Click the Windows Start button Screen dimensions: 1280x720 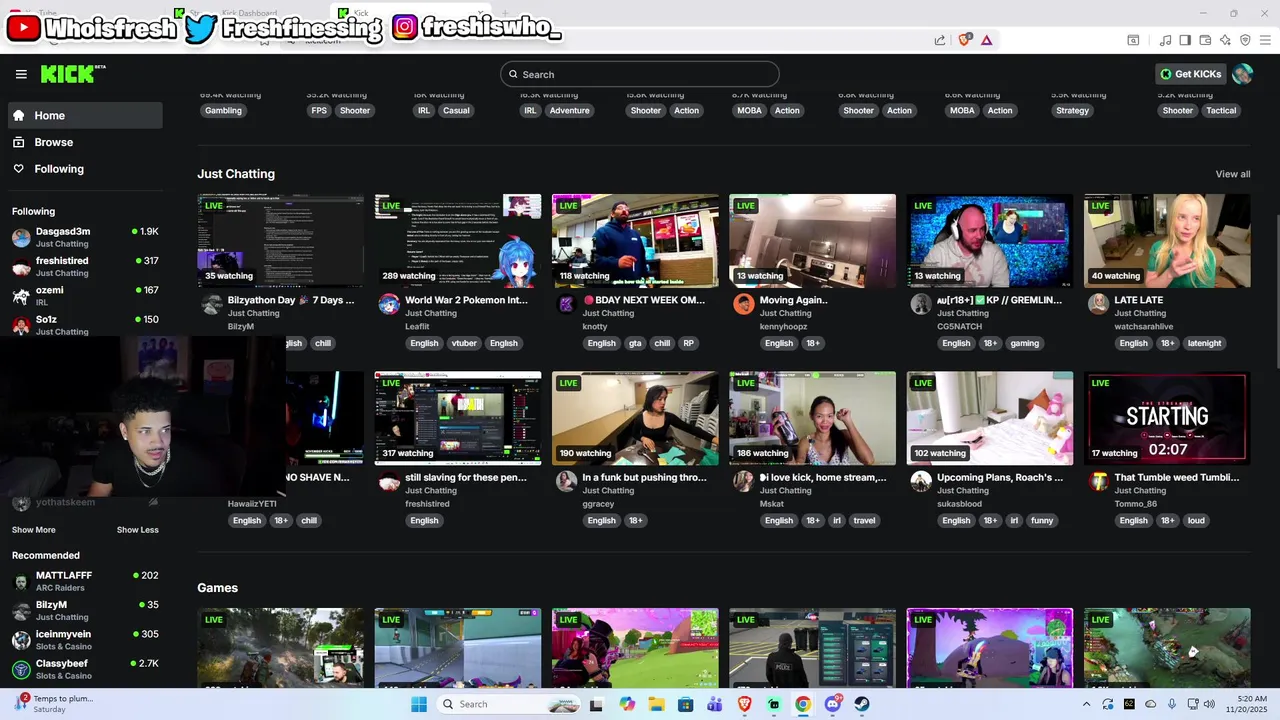419,704
